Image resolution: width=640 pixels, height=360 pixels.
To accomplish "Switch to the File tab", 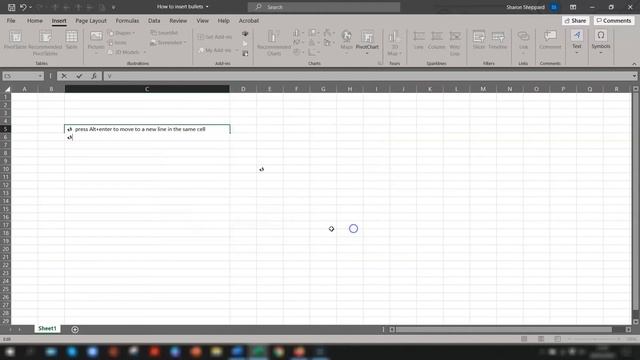I will (11, 20).
